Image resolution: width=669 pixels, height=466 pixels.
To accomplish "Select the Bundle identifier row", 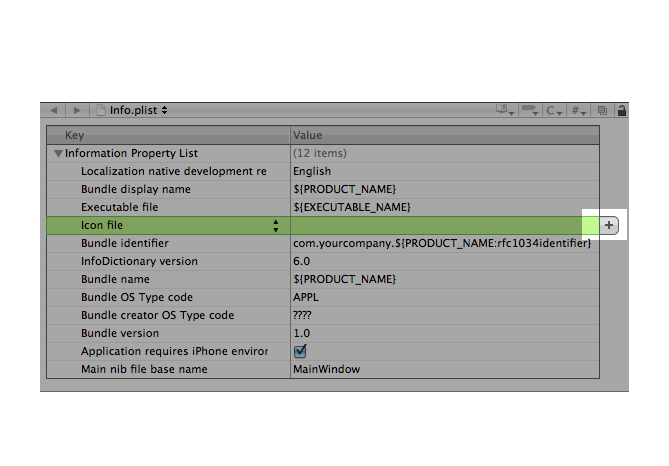I will click(x=323, y=243).
